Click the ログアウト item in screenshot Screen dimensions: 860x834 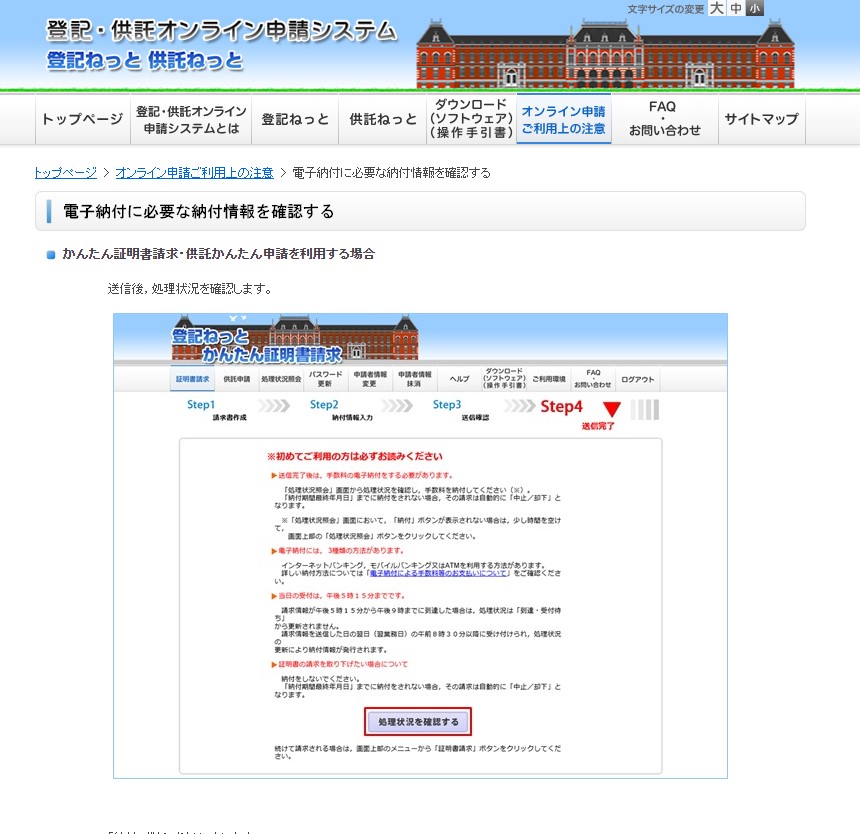[x=638, y=379]
